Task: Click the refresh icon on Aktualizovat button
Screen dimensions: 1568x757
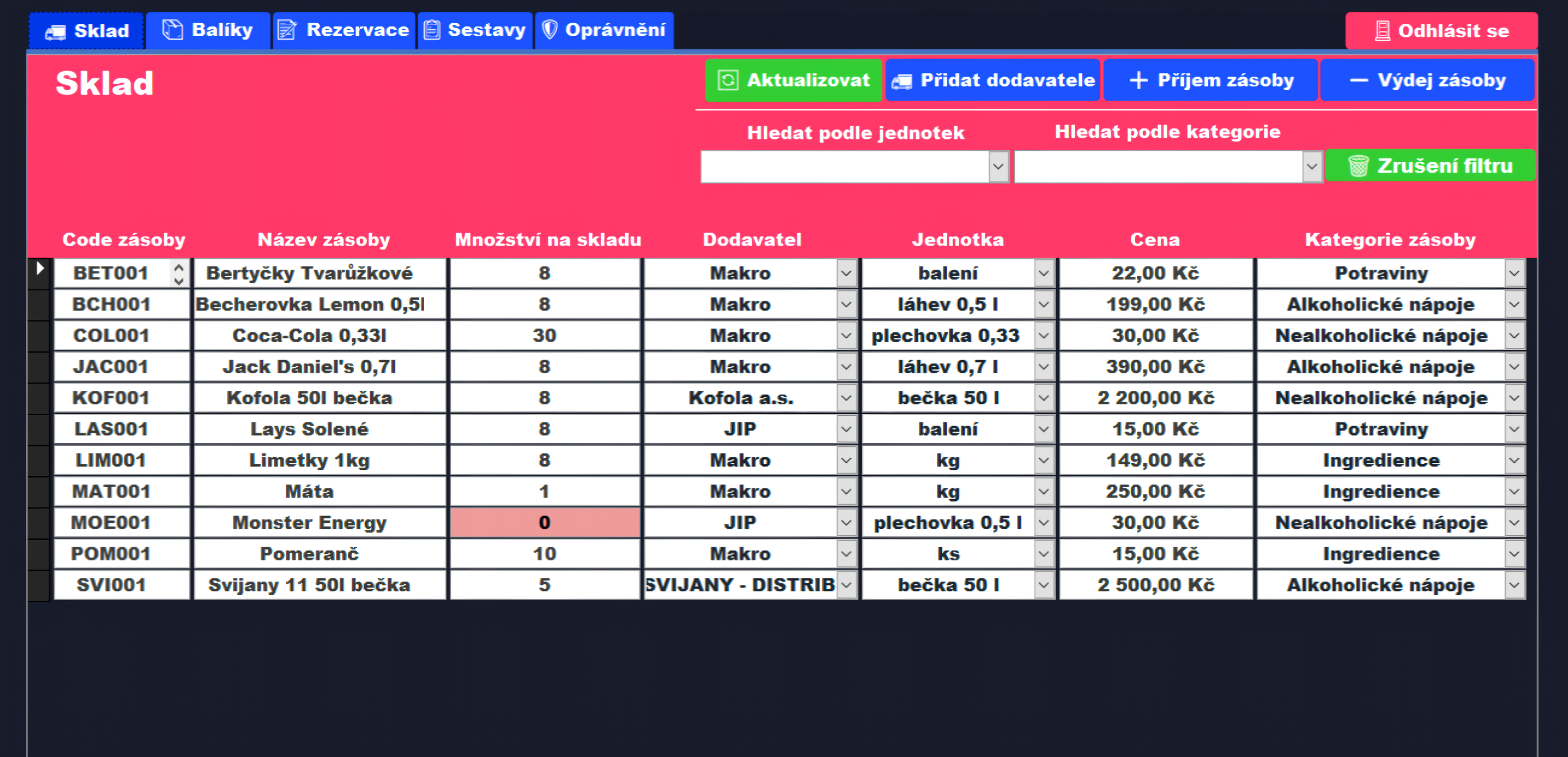Action: pyautogui.click(x=728, y=80)
